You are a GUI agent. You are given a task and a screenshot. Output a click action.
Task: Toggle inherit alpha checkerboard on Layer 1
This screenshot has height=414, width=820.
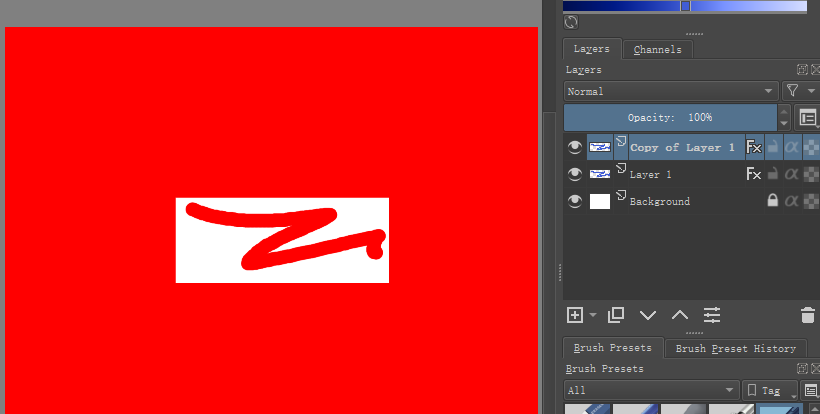click(x=811, y=174)
